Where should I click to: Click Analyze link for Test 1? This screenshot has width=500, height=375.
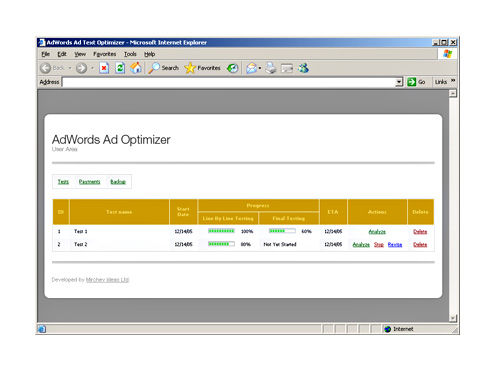coord(377,231)
